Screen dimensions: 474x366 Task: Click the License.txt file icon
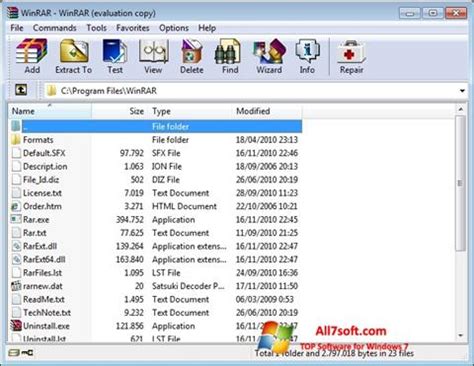16,193
